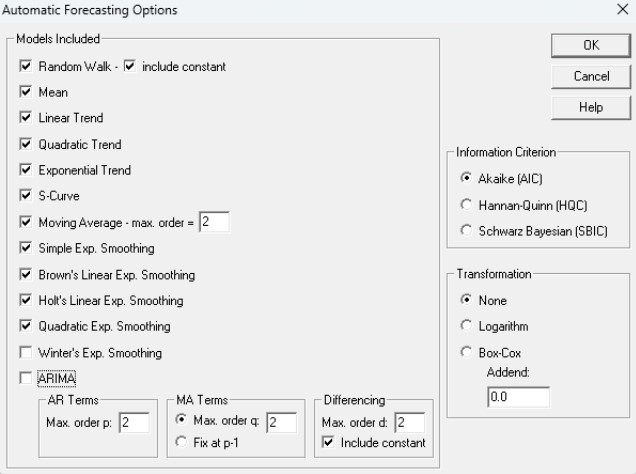Enable Winter's Exp. Smoothing model
Screen dimensions: 636x474
click(26, 352)
